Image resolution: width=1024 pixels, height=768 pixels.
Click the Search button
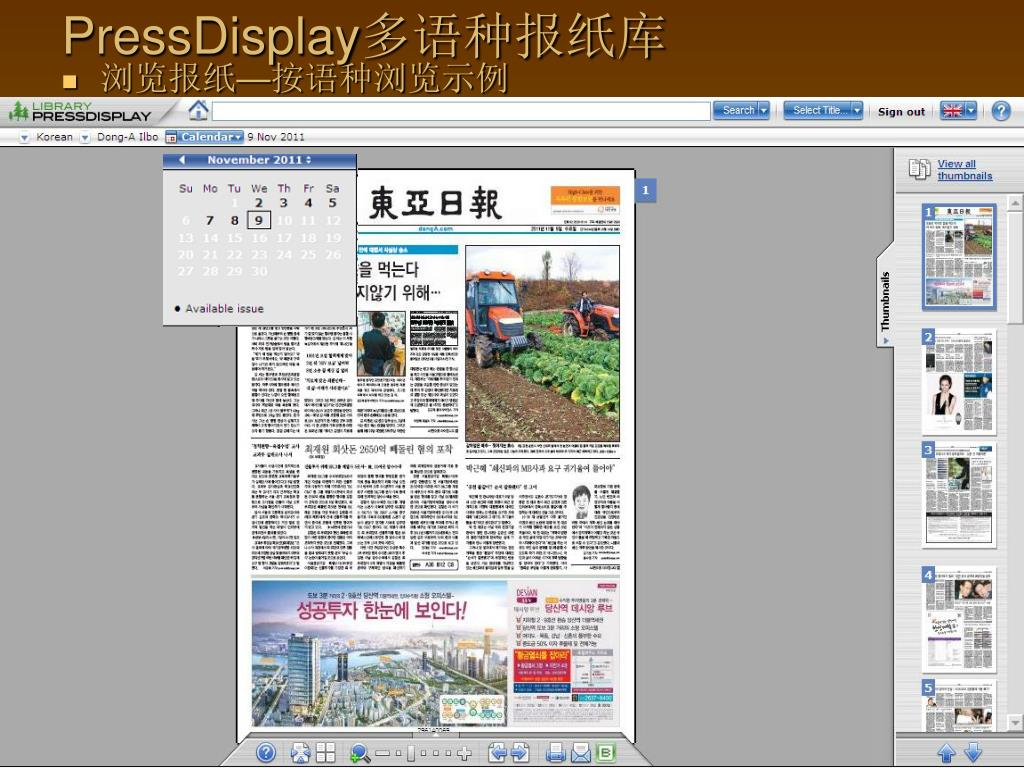tap(735, 110)
